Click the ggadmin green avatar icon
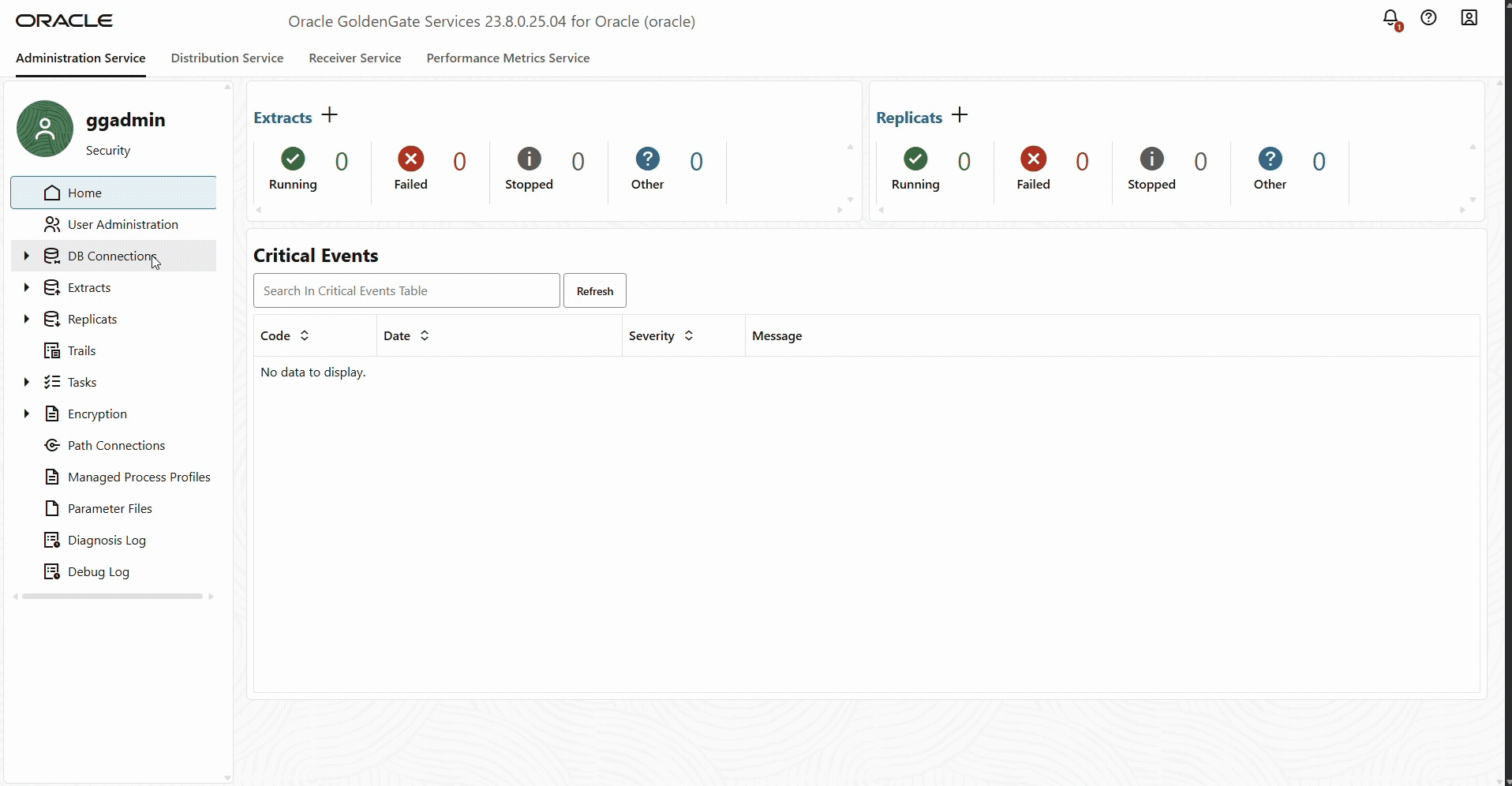This screenshot has height=786, width=1512. 45,129
